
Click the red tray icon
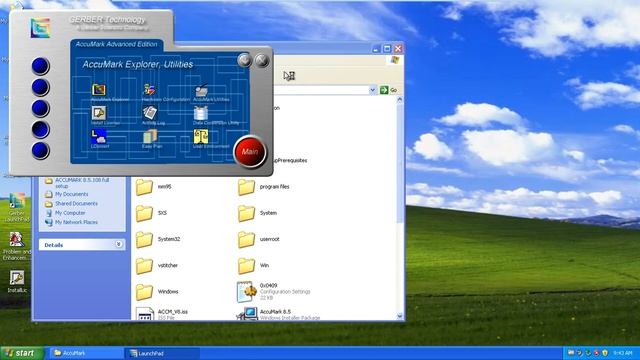coord(596,353)
